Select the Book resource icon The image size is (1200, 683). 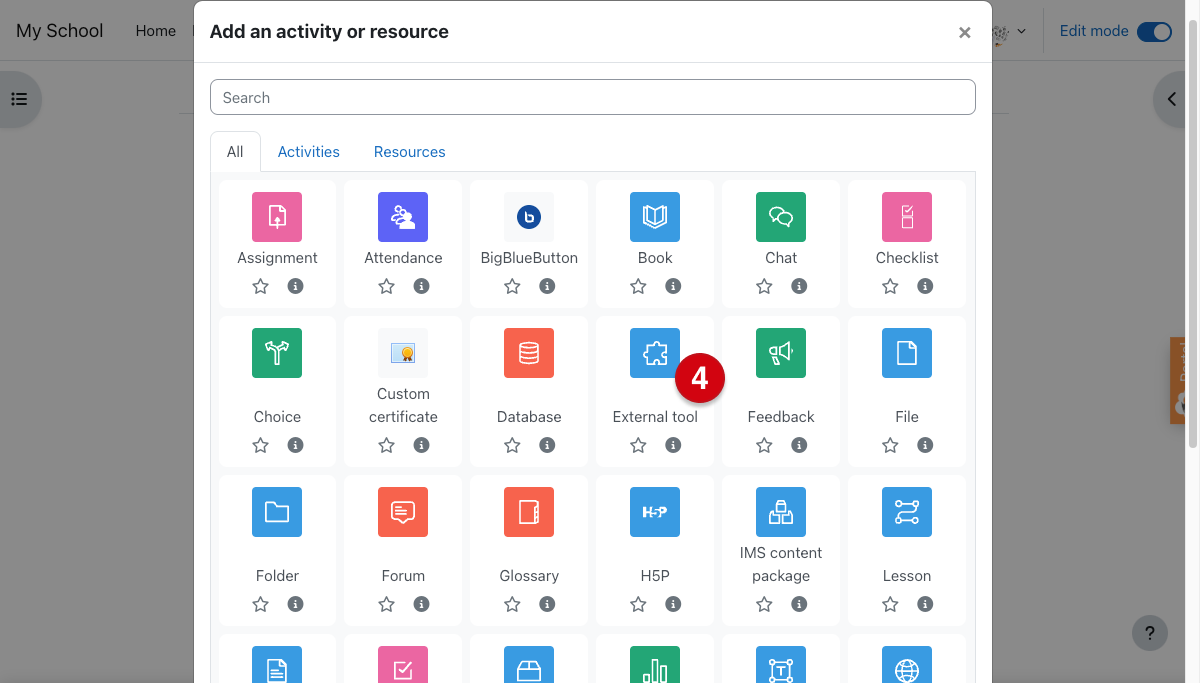click(x=655, y=217)
